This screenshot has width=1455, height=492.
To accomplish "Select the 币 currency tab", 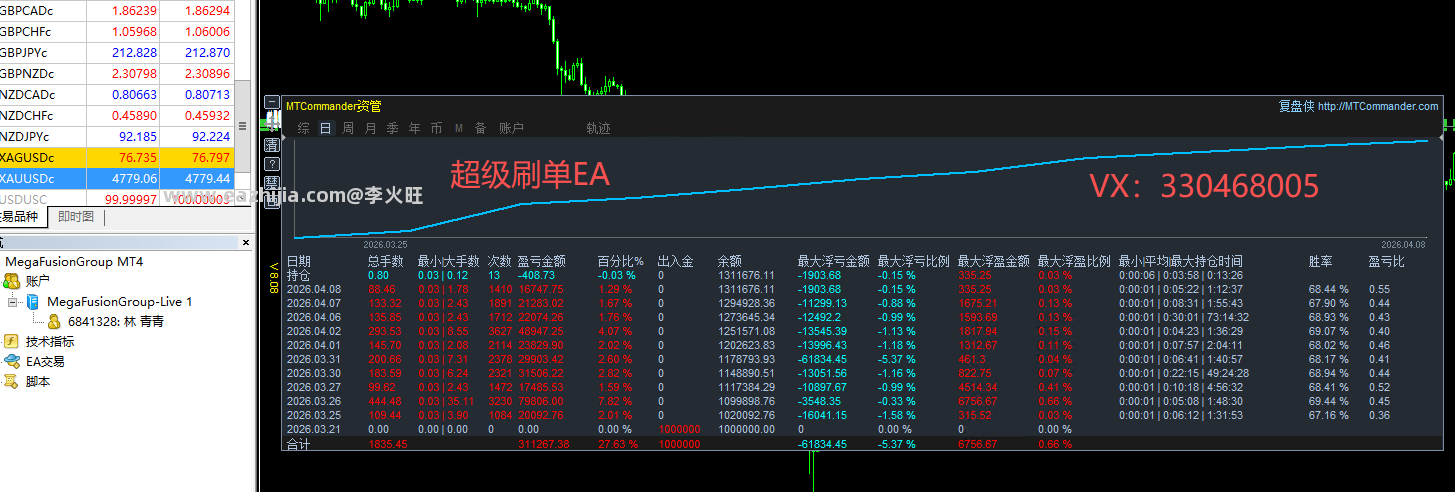I will point(436,128).
